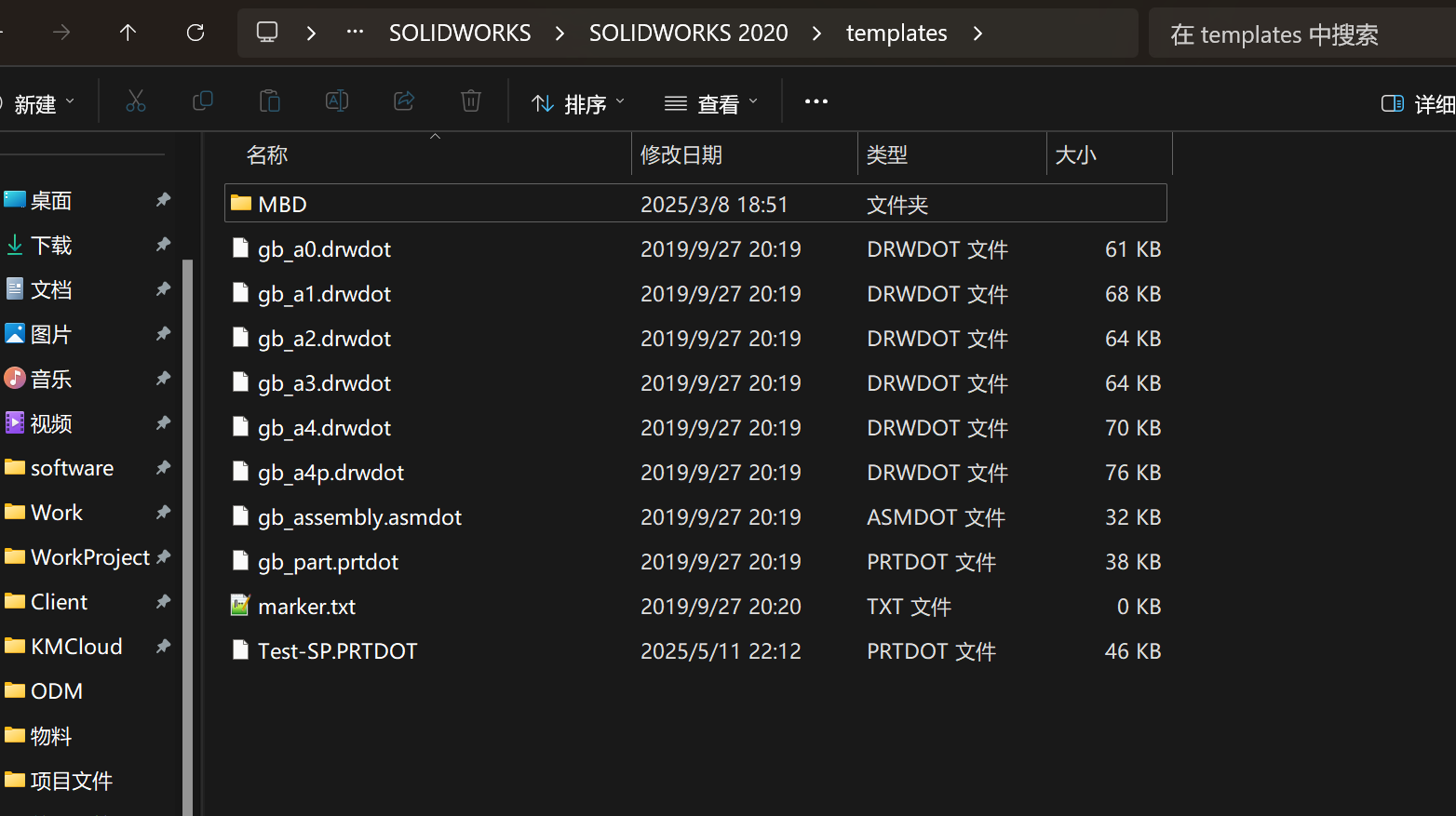
Task: Open the Work folder in sidebar
Action: (57, 513)
